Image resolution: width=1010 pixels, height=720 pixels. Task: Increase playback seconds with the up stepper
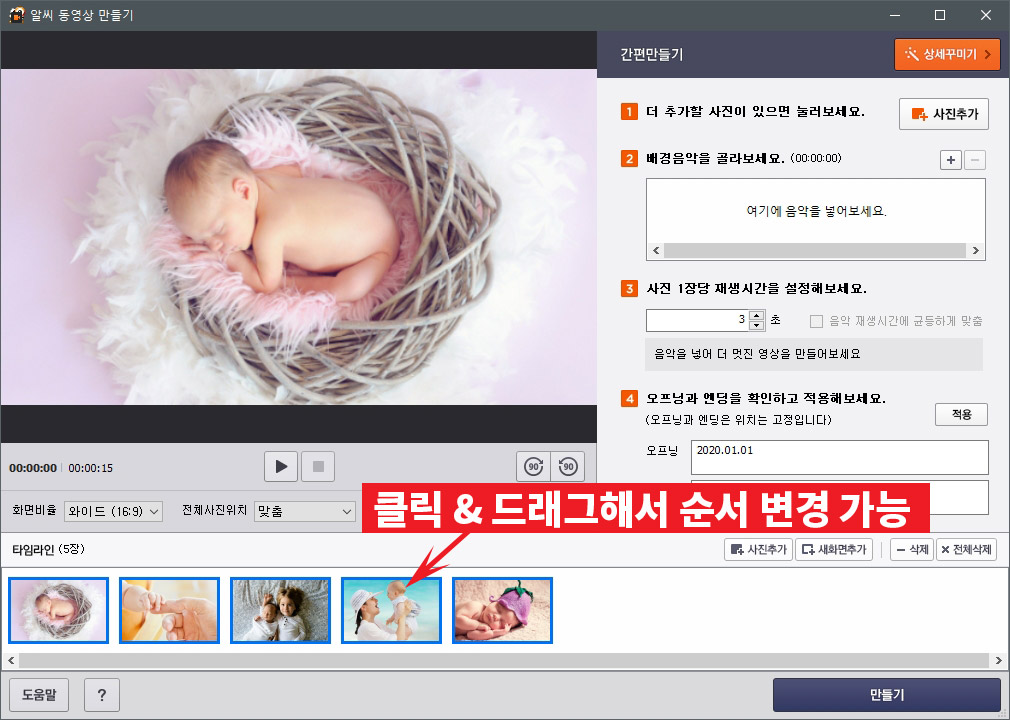click(x=758, y=316)
